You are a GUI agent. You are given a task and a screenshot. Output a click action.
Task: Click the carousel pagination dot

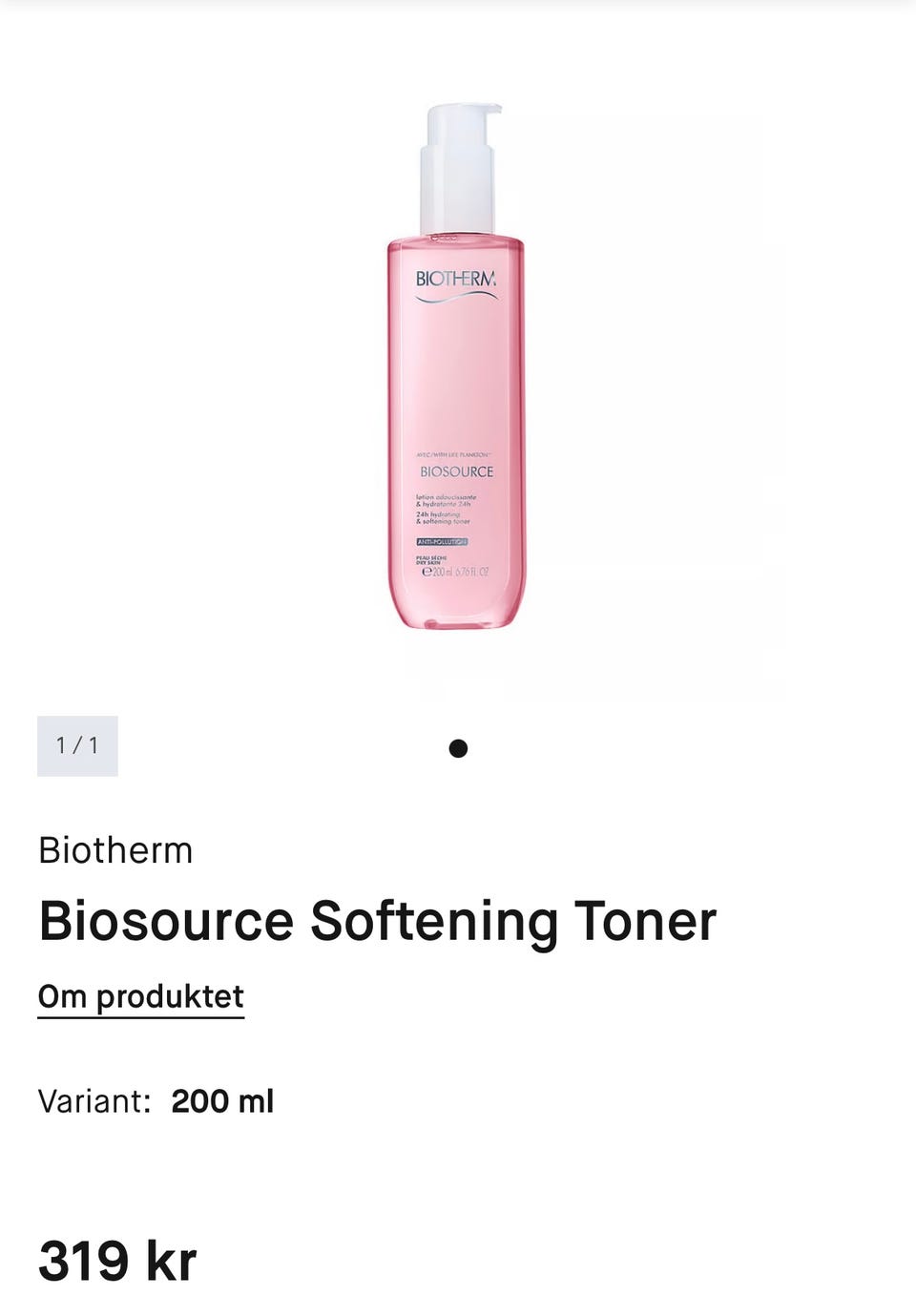[458, 748]
